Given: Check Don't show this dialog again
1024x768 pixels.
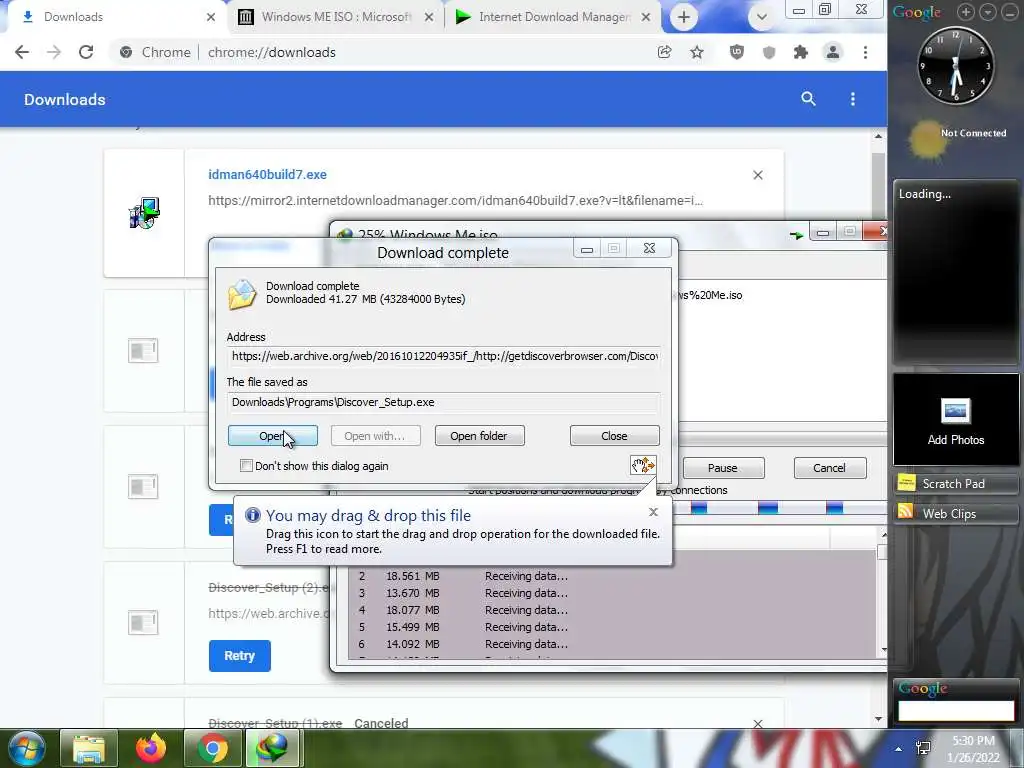Looking at the screenshot, I should click(x=246, y=466).
